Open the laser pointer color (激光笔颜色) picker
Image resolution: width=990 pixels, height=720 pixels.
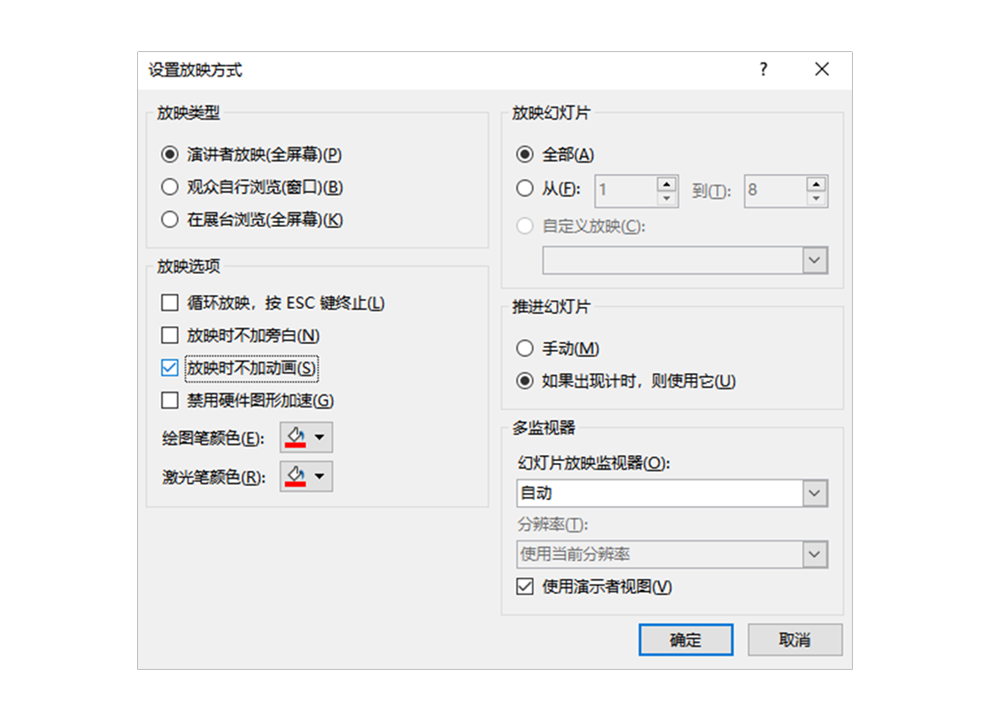[x=306, y=477]
